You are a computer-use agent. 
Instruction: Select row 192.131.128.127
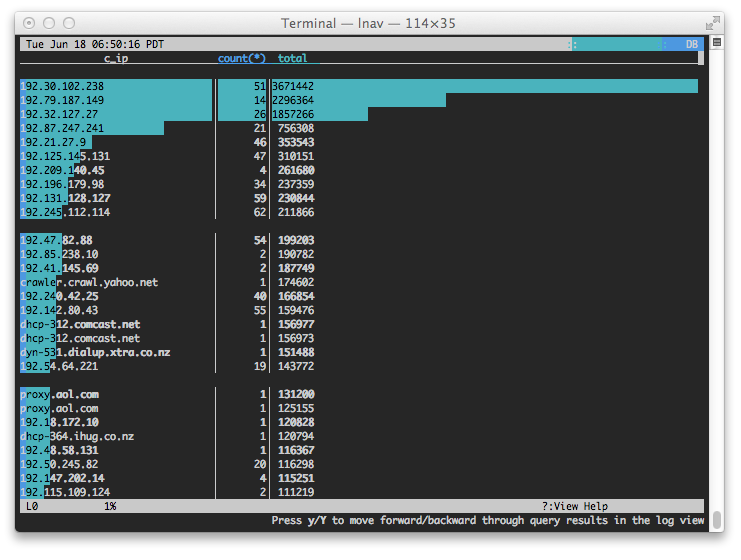point(359,198)
